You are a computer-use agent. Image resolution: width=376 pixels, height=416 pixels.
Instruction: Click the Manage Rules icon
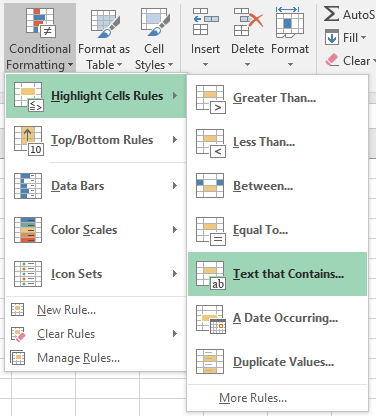(18, 358)
